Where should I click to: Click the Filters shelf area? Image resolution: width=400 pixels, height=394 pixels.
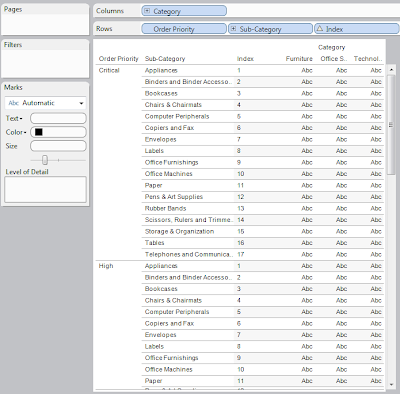(x=45, y=63)
